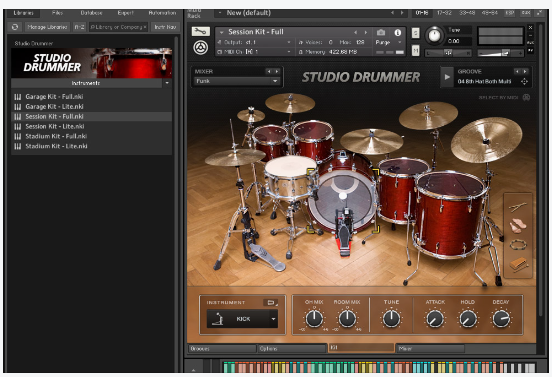The height and width of the screenshot is (377, 552).
Task: Click the instrument Tune knob in header
Action: [x=435, y=36]
